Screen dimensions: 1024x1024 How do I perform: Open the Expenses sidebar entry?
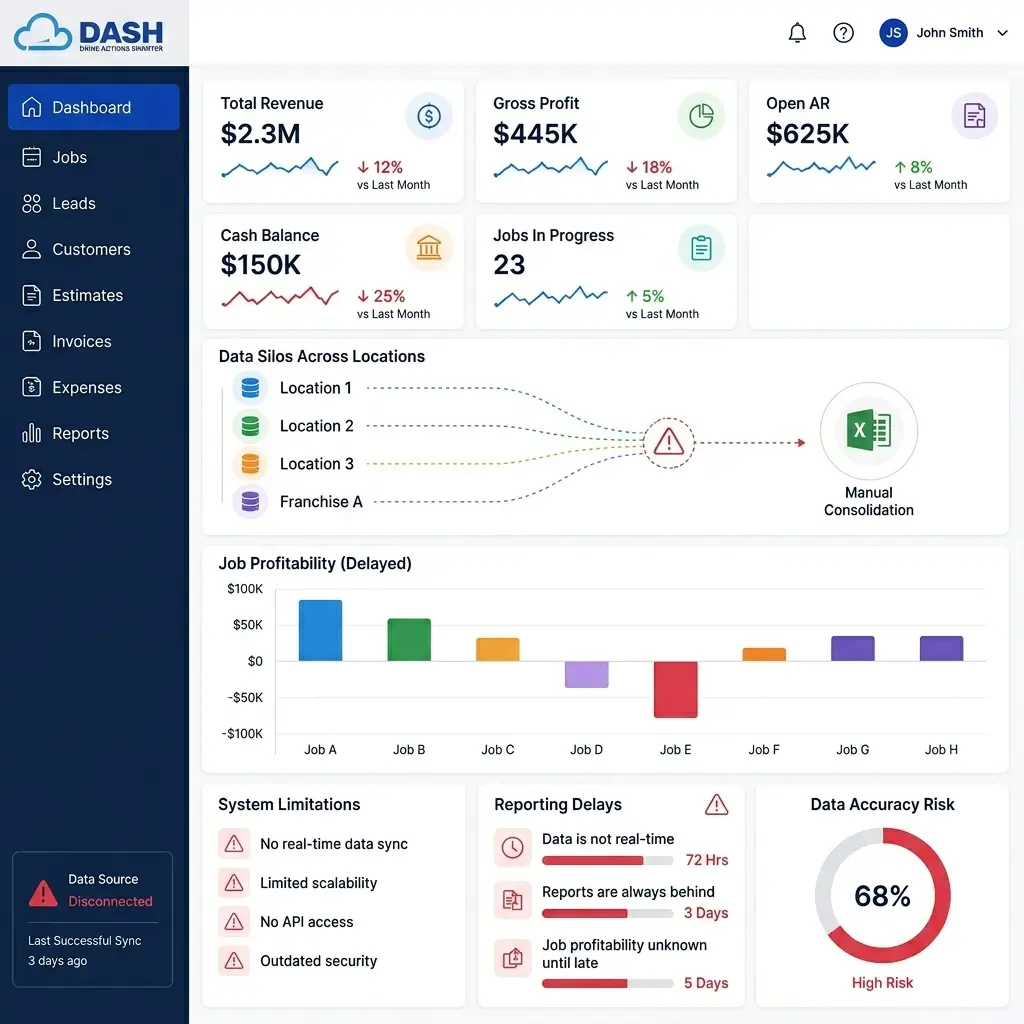tap(93, 387)
